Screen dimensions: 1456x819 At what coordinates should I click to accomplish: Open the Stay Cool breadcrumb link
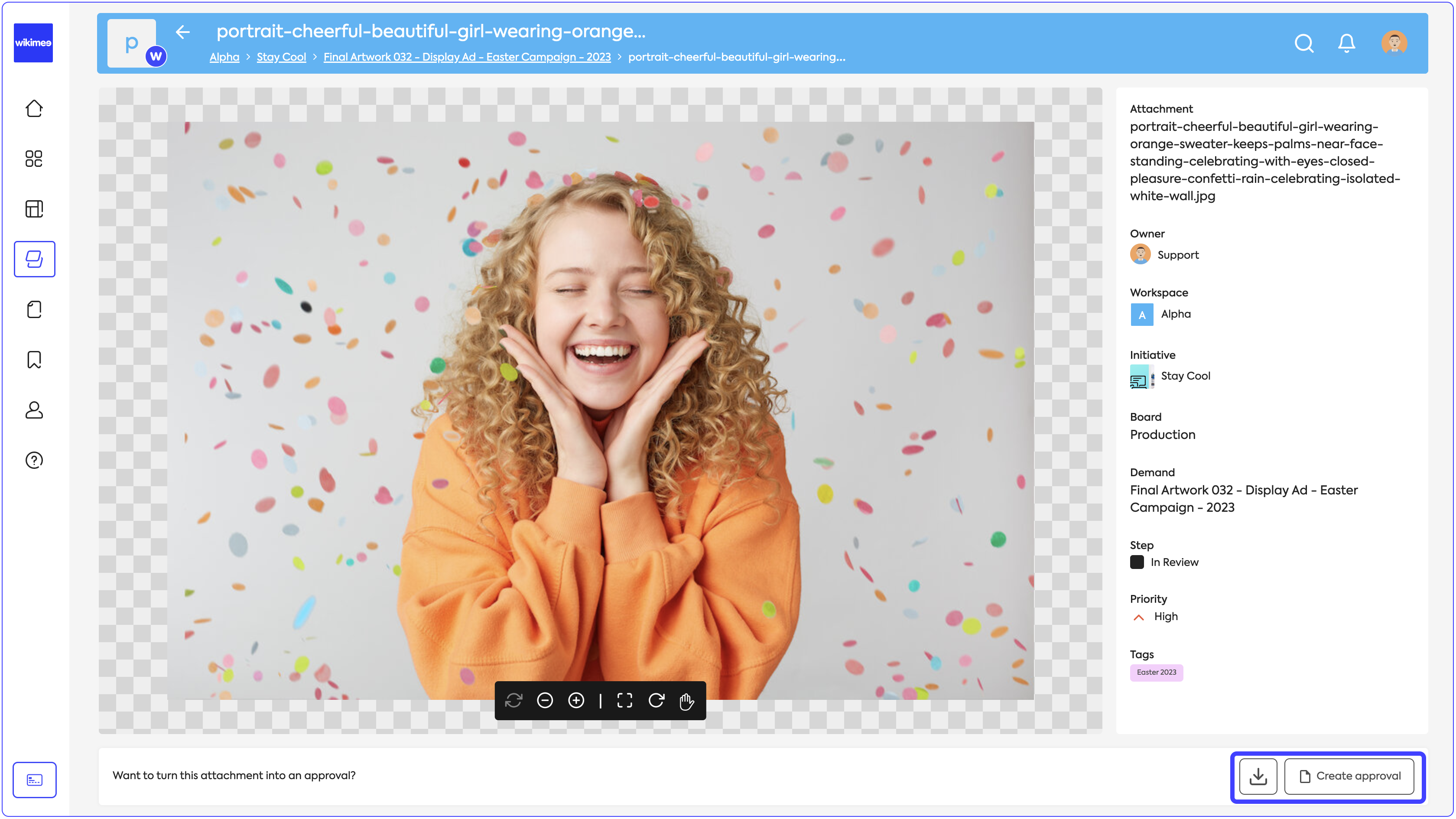tap(281, 57)
